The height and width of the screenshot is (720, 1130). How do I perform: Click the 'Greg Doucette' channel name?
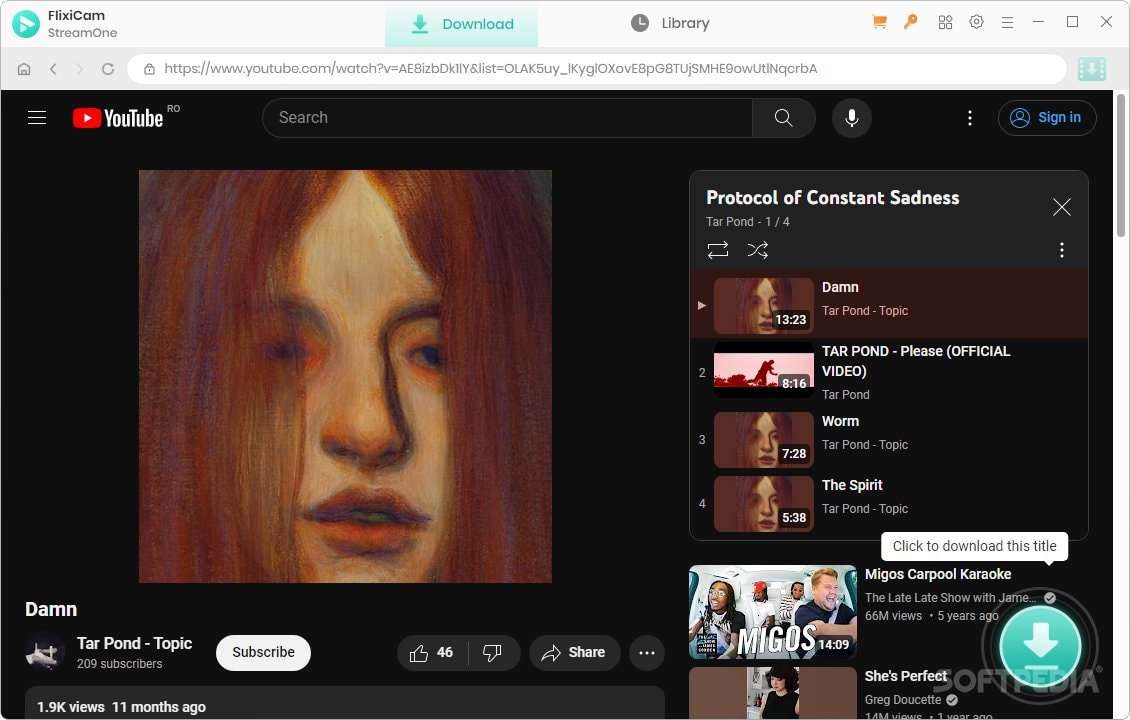click(903, 700)
